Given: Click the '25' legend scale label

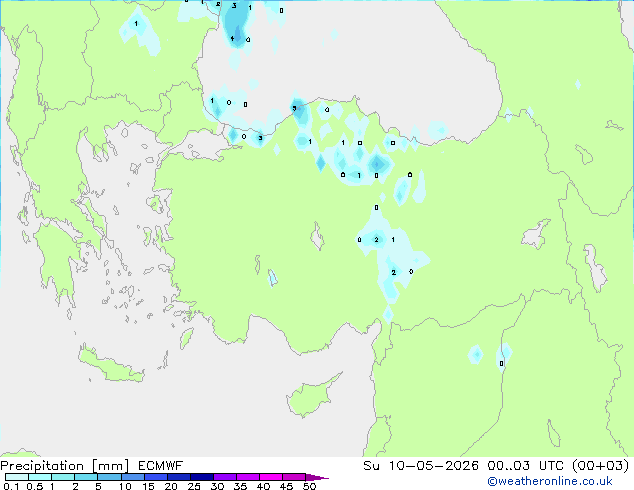Looking at the screenshot, I should click(x=194, y=486).
